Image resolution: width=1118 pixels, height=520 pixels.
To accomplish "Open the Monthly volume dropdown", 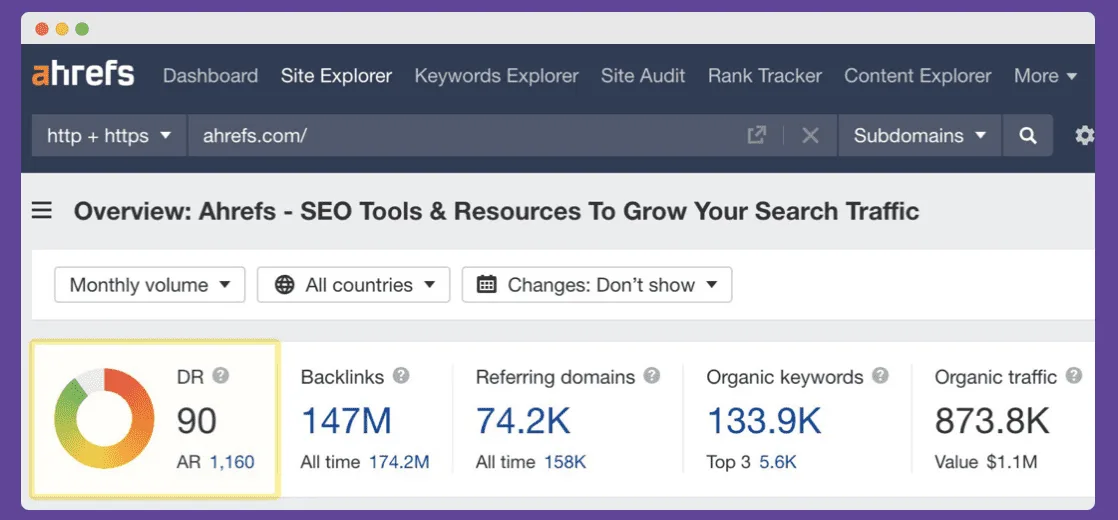I will (150, 285).
